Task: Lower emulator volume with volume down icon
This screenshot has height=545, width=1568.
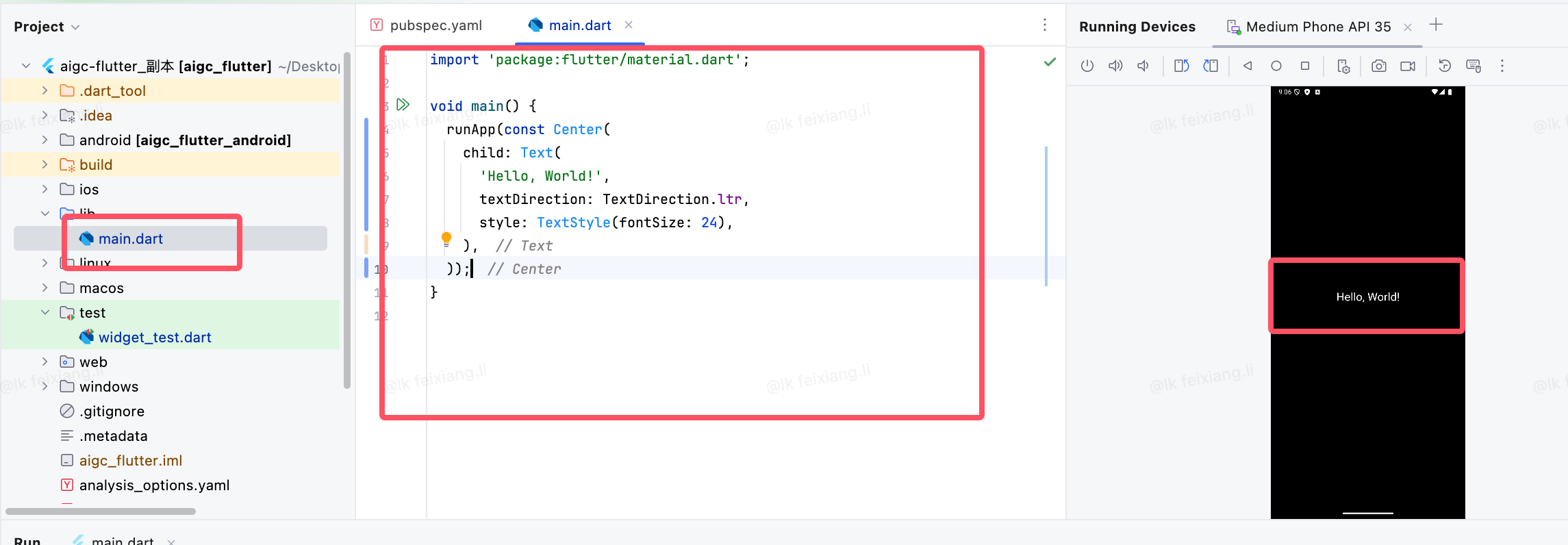Action: (x=1143, y=66)
